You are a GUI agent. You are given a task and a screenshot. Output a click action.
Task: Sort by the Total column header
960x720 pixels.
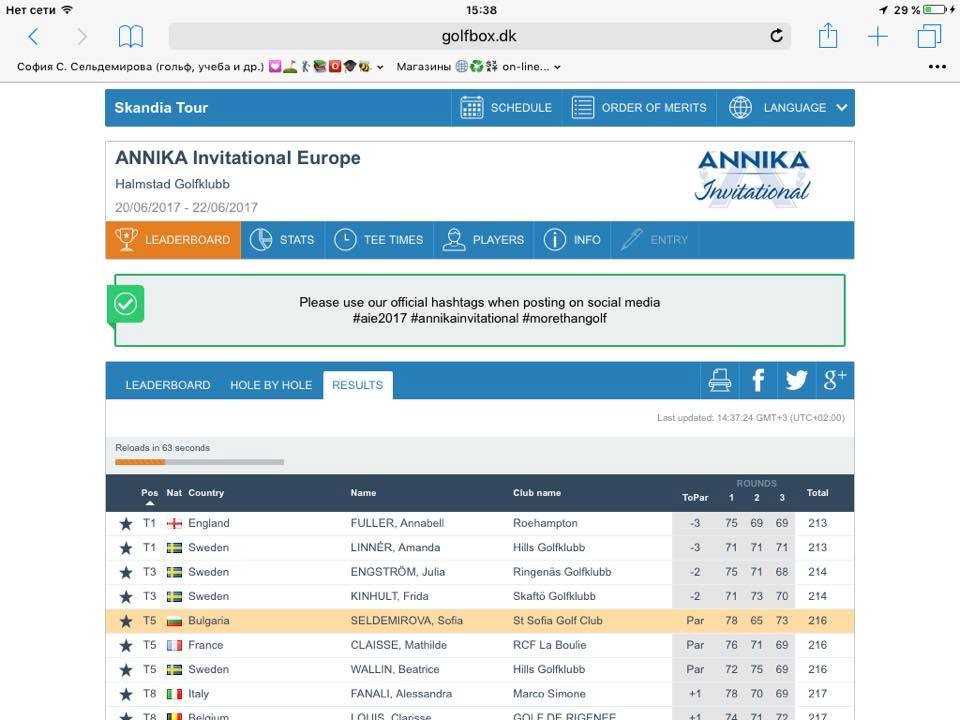pos(817,493)
